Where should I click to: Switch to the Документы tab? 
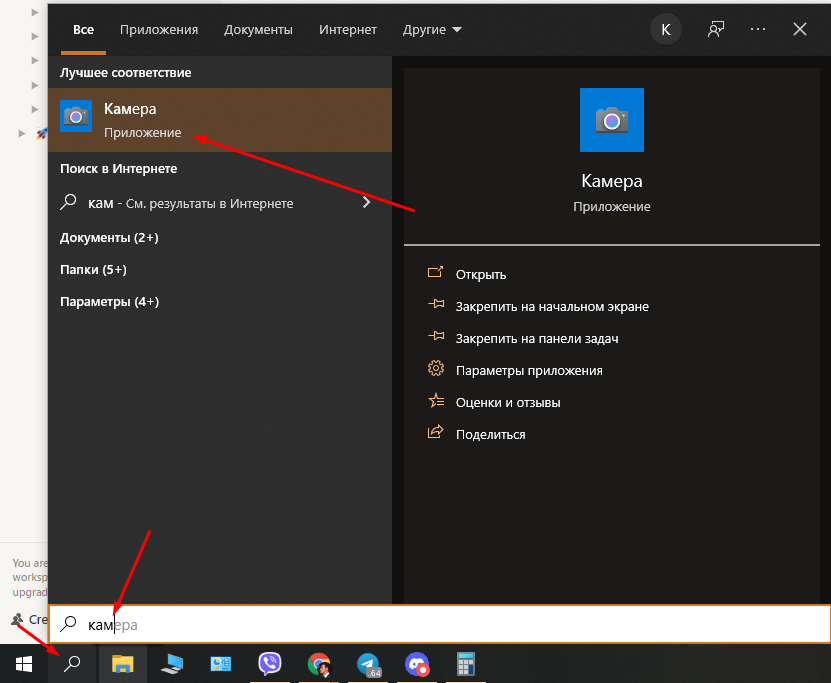258,30
